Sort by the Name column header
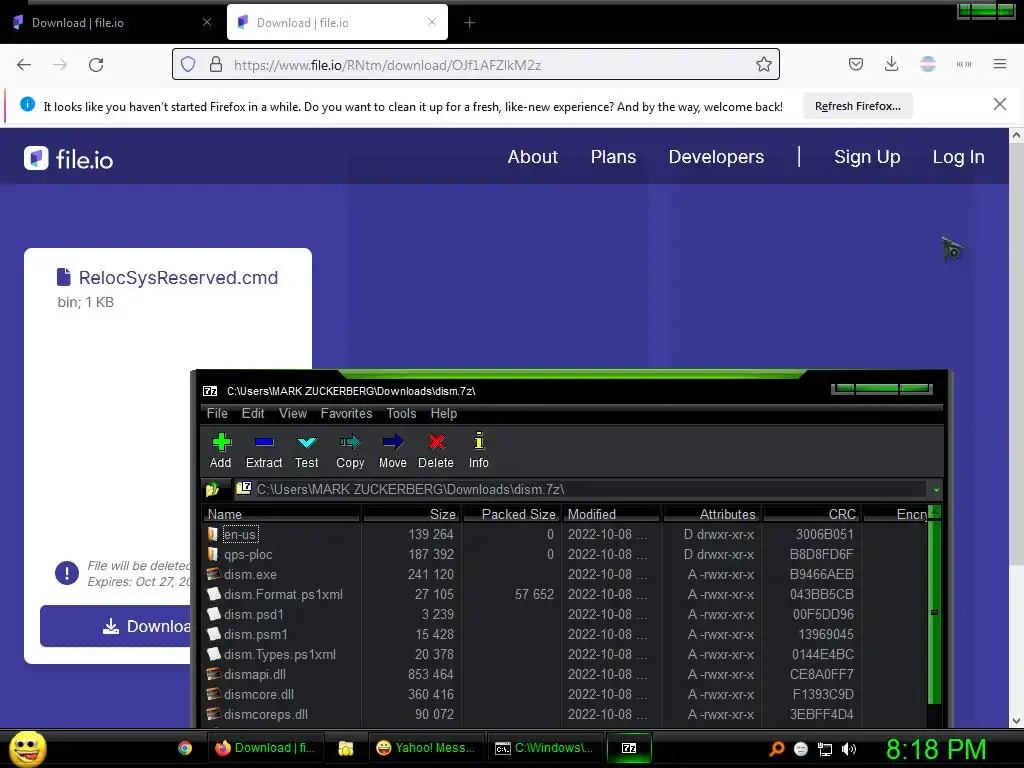The height and width of the screenshot is (768, 1024). 281,514
